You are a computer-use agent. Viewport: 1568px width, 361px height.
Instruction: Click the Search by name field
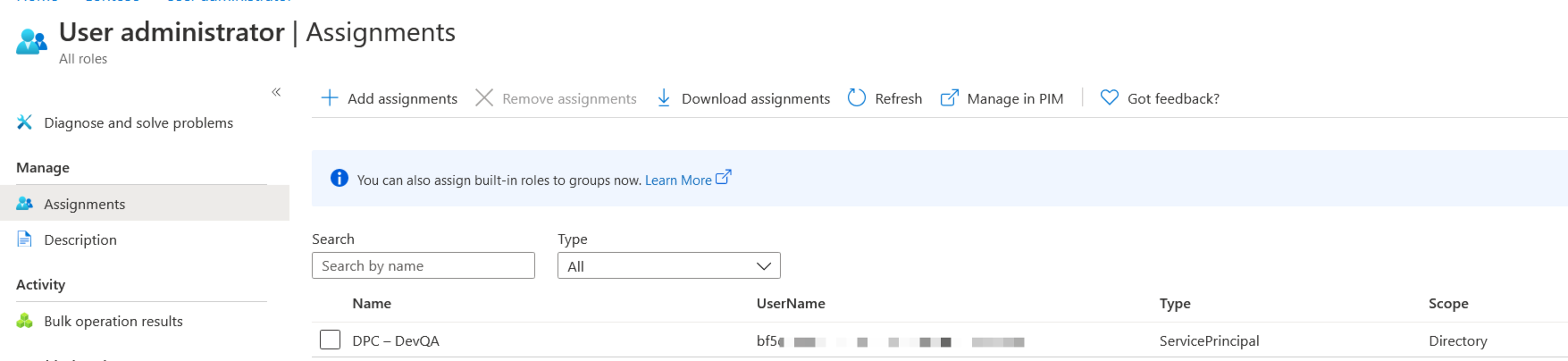423,266
